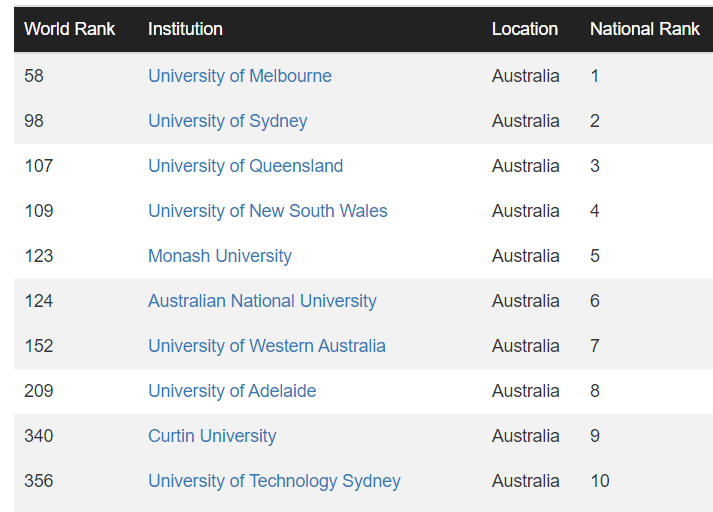Click Australia in the Curtin University row
Screen dimensions: 713x512
tap(526, 436)
